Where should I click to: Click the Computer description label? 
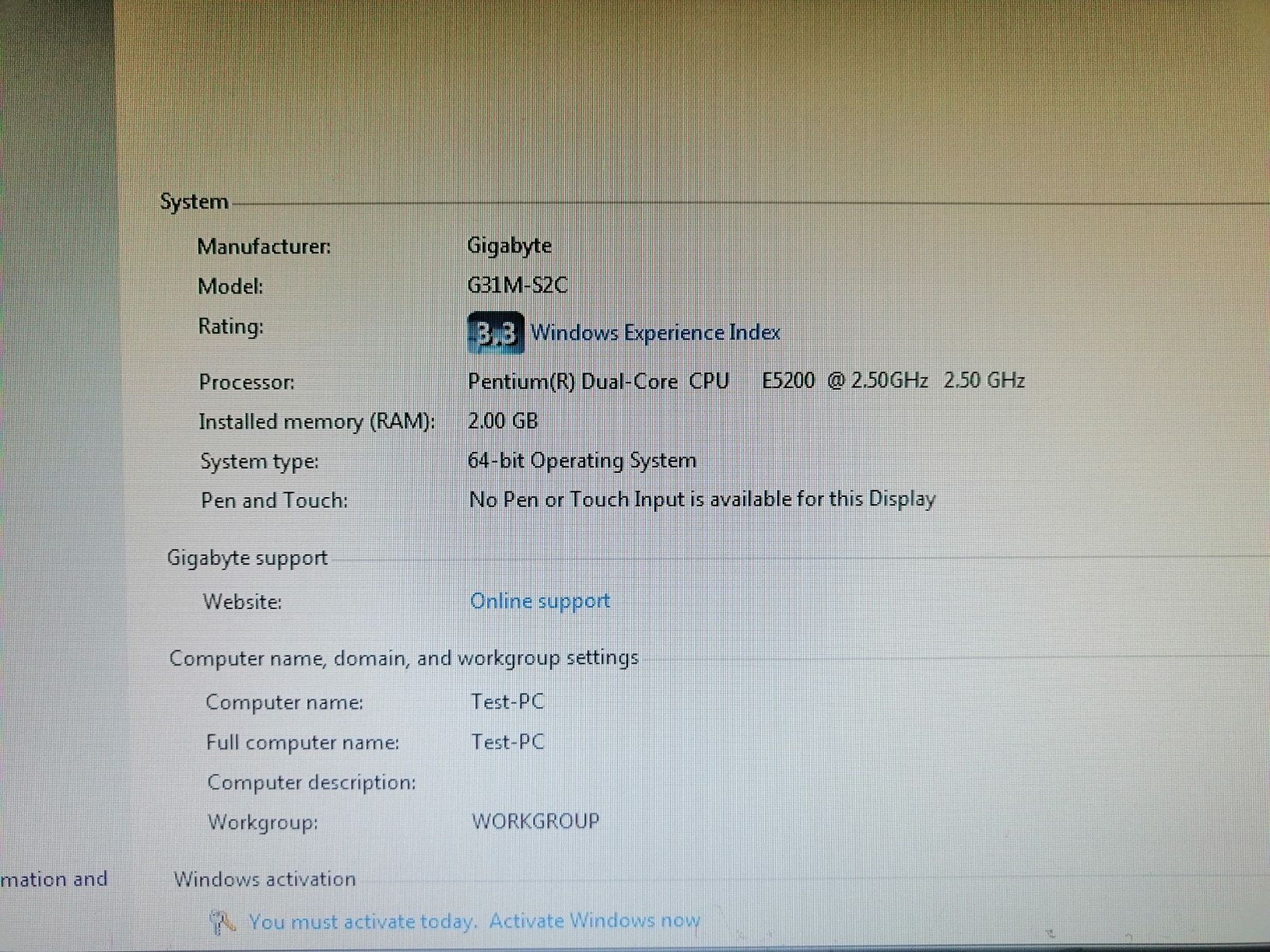pos(311,782)
